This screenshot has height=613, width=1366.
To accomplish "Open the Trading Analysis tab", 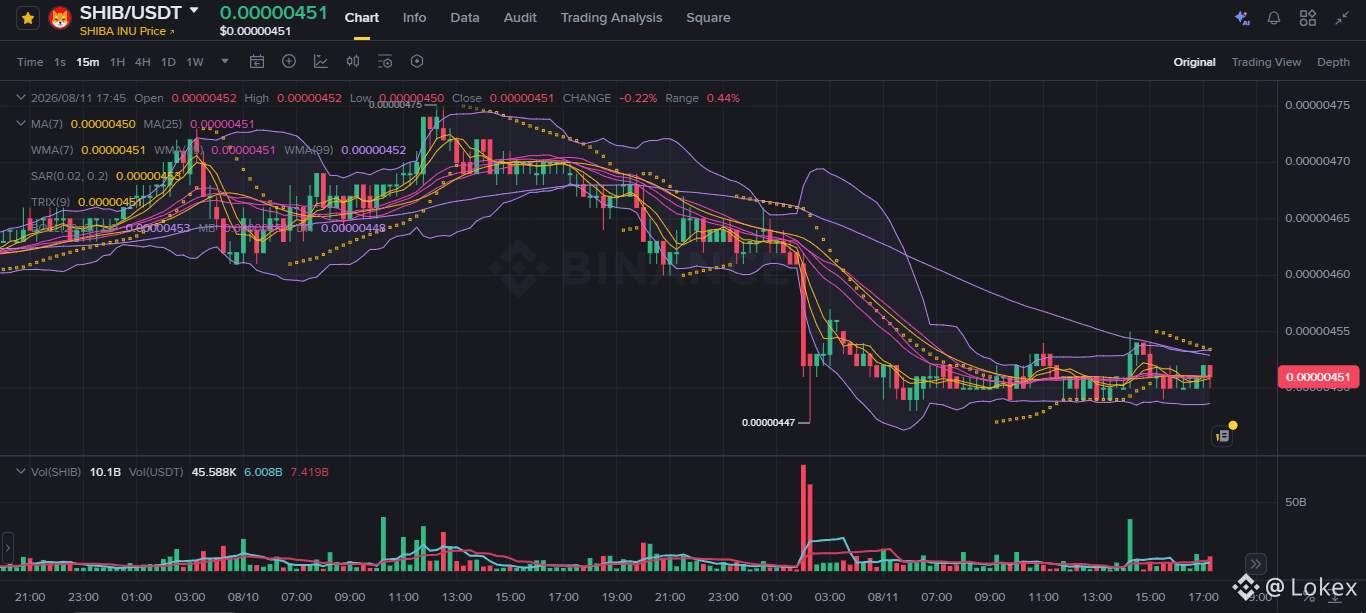I will [x=611, y=18].
